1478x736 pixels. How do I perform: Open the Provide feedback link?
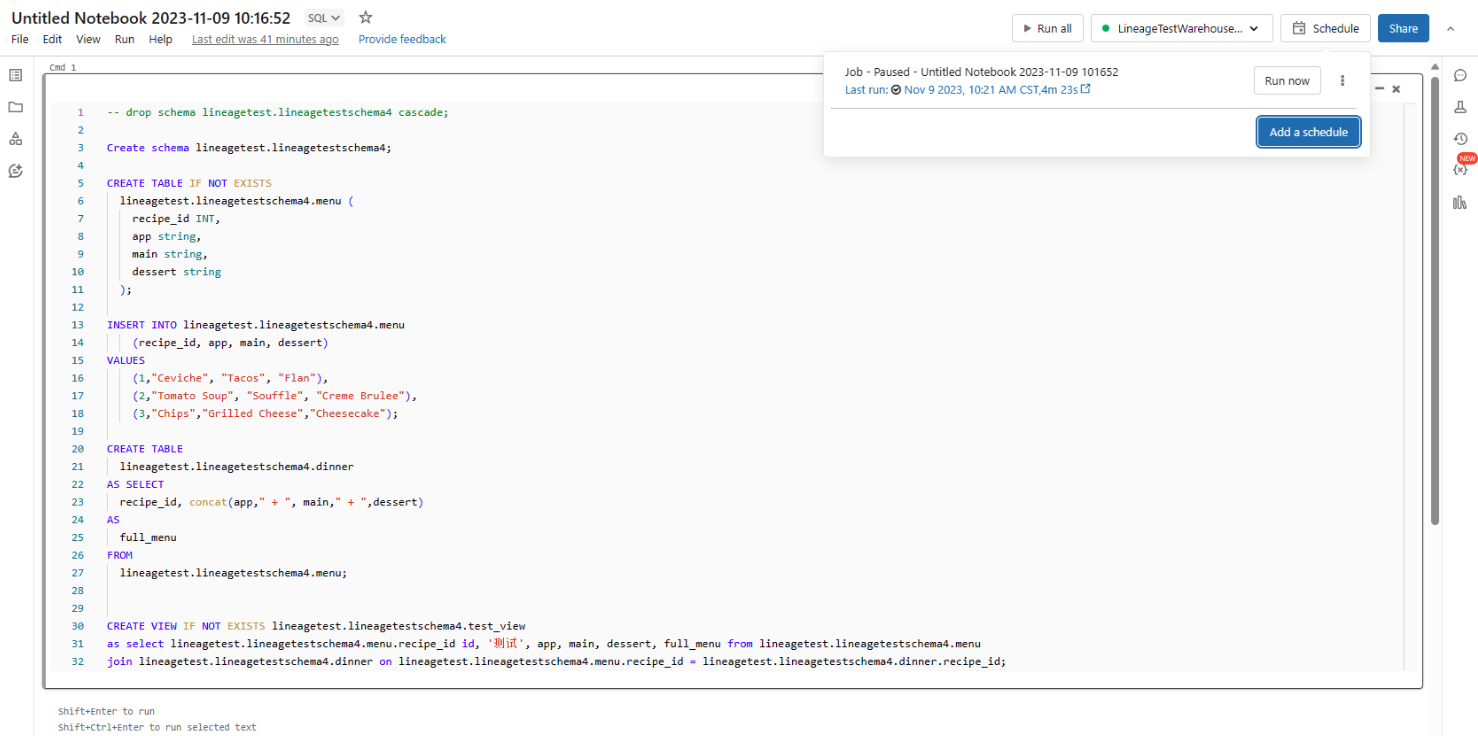click(402, 39)
